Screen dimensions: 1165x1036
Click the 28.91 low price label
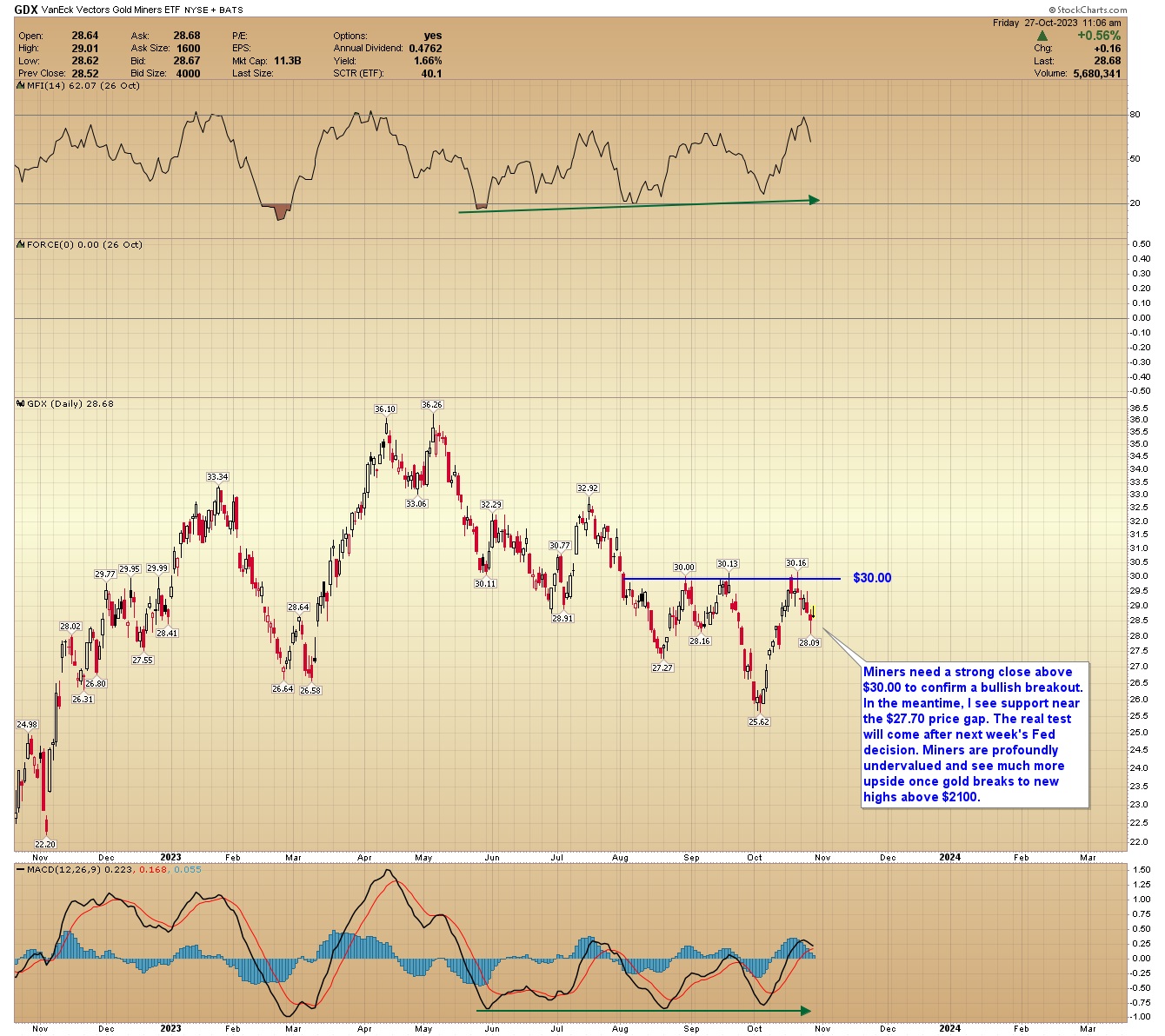click(x=563, y=619)
